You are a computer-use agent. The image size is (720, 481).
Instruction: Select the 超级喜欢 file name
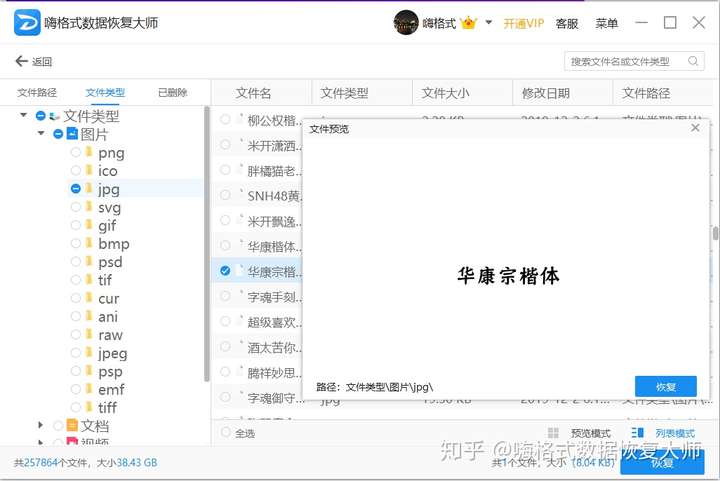coord(275,323)
